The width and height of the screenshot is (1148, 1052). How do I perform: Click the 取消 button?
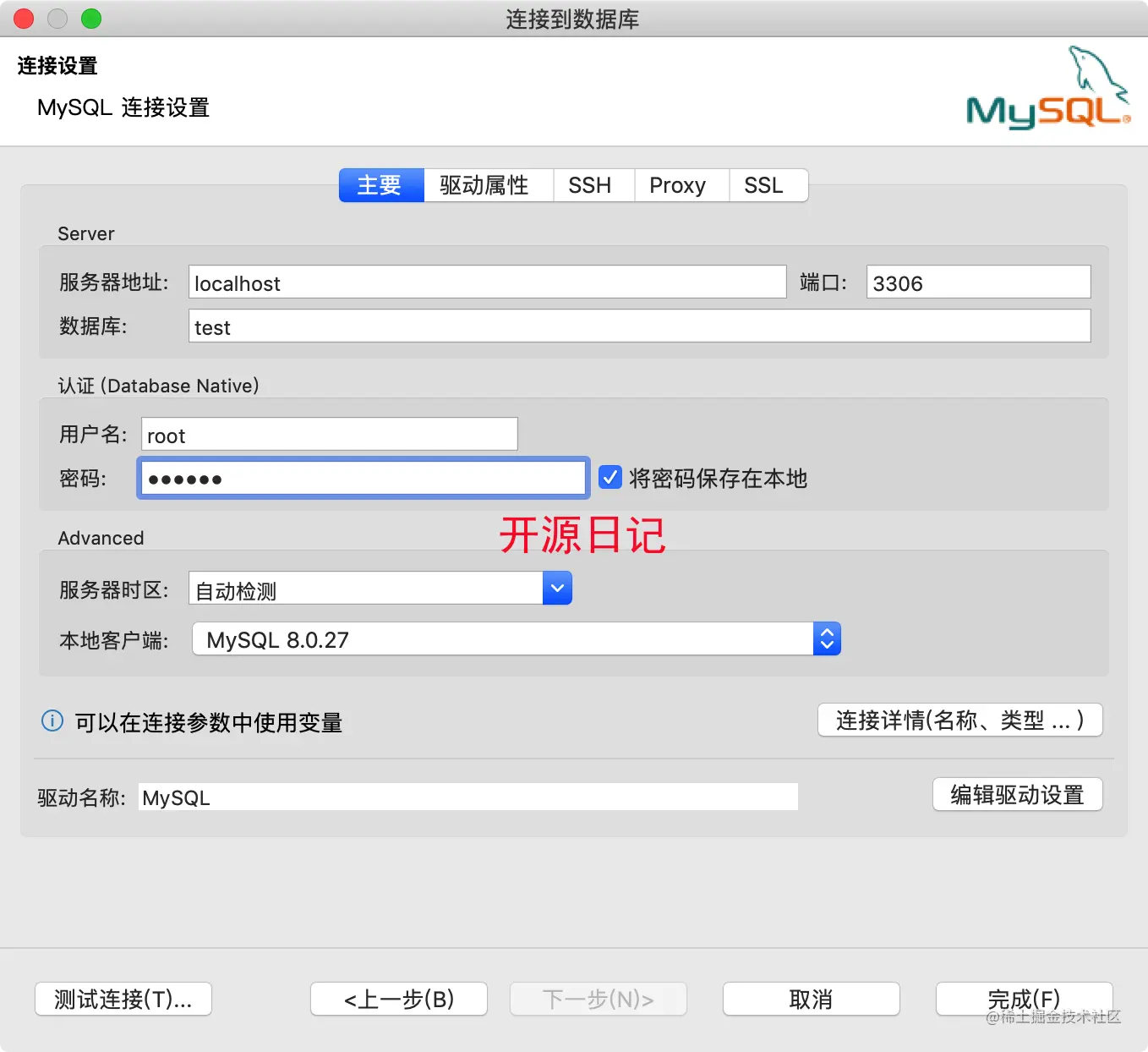[812, 999]
